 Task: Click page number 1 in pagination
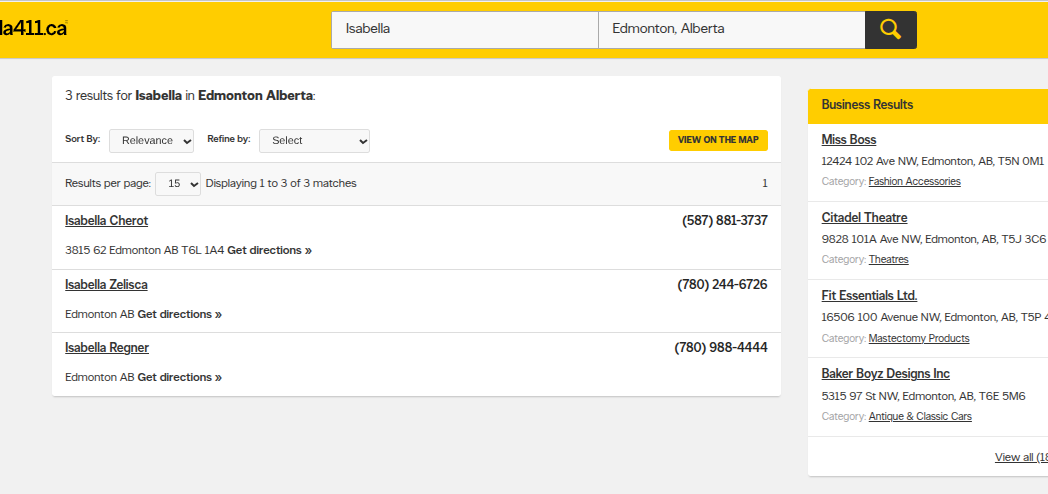765,183
